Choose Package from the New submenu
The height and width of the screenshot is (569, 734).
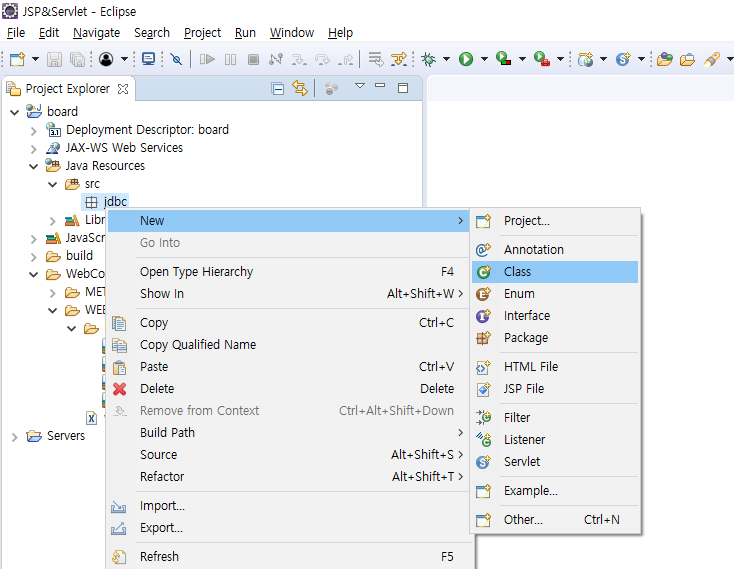pos(555,338)
